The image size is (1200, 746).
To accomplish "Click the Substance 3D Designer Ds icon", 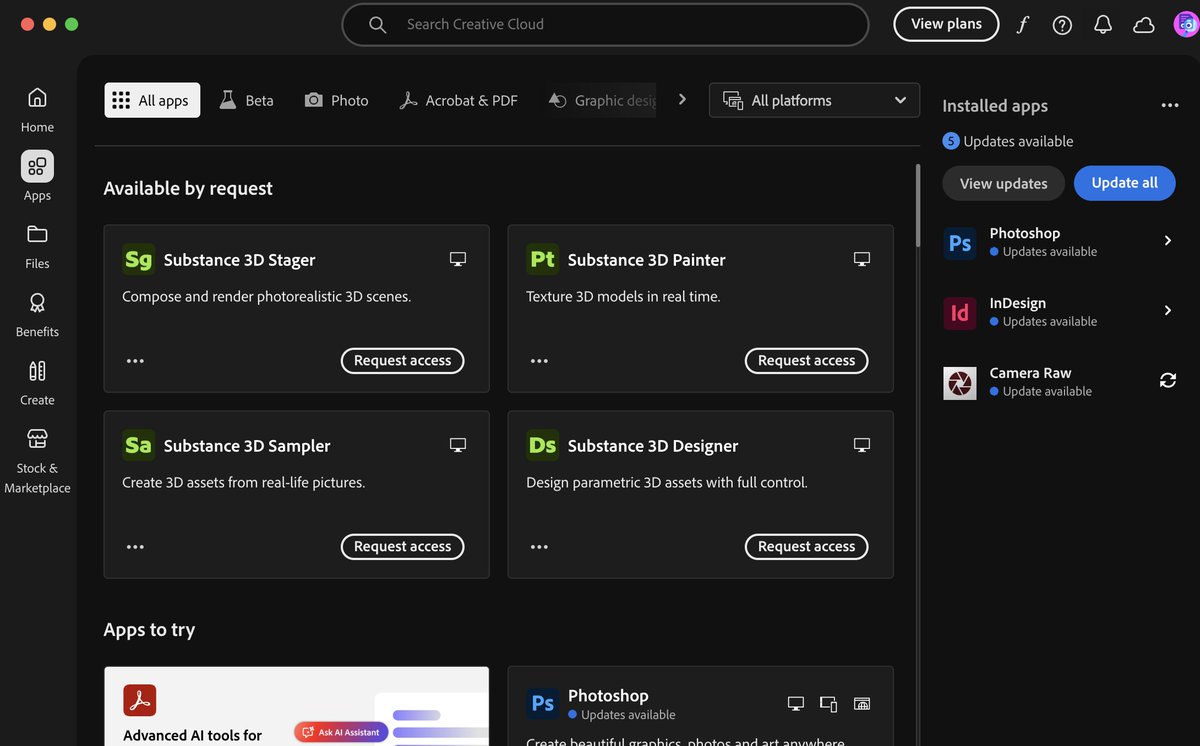I will click(542, 445).
